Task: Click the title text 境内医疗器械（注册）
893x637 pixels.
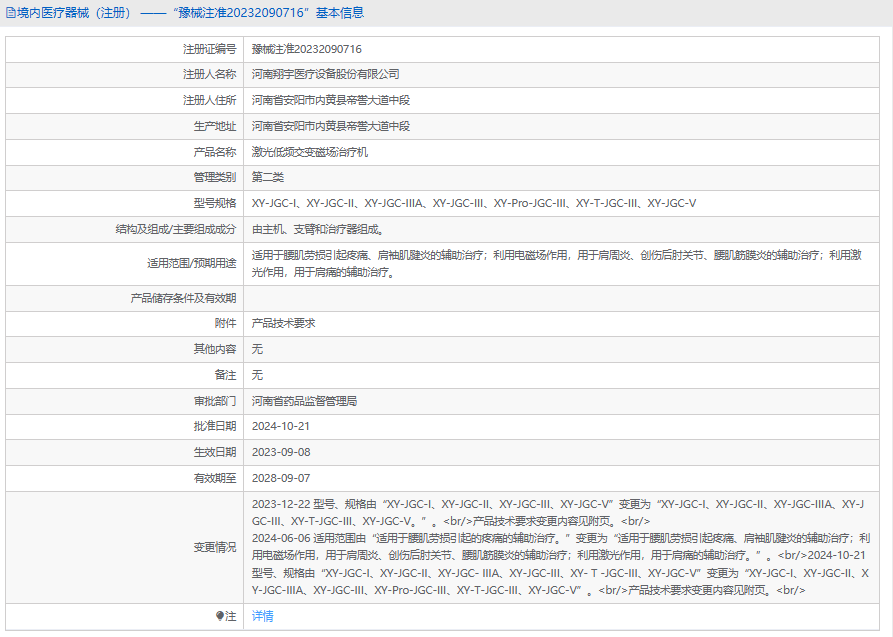Action: [74, 13]
